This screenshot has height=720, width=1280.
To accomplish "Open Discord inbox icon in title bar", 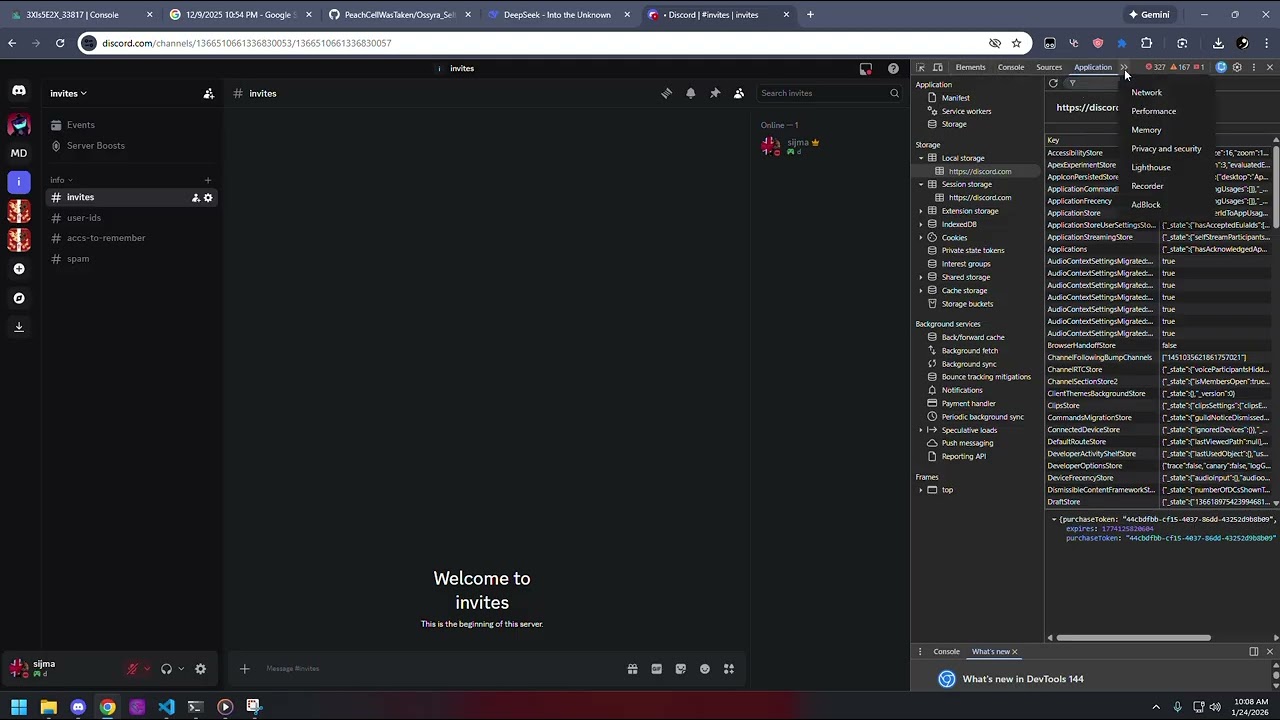I will [866, 69].
